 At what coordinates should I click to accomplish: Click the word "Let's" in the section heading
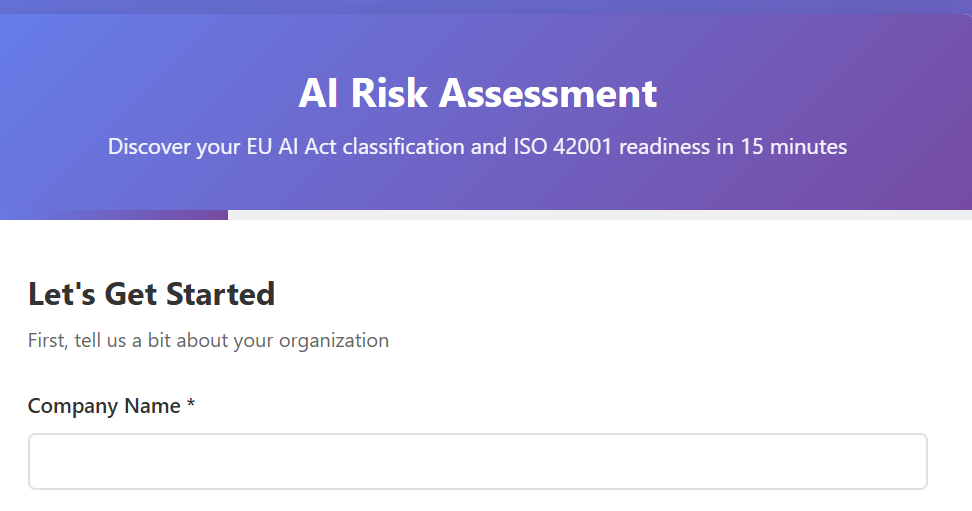pos(59,294)
